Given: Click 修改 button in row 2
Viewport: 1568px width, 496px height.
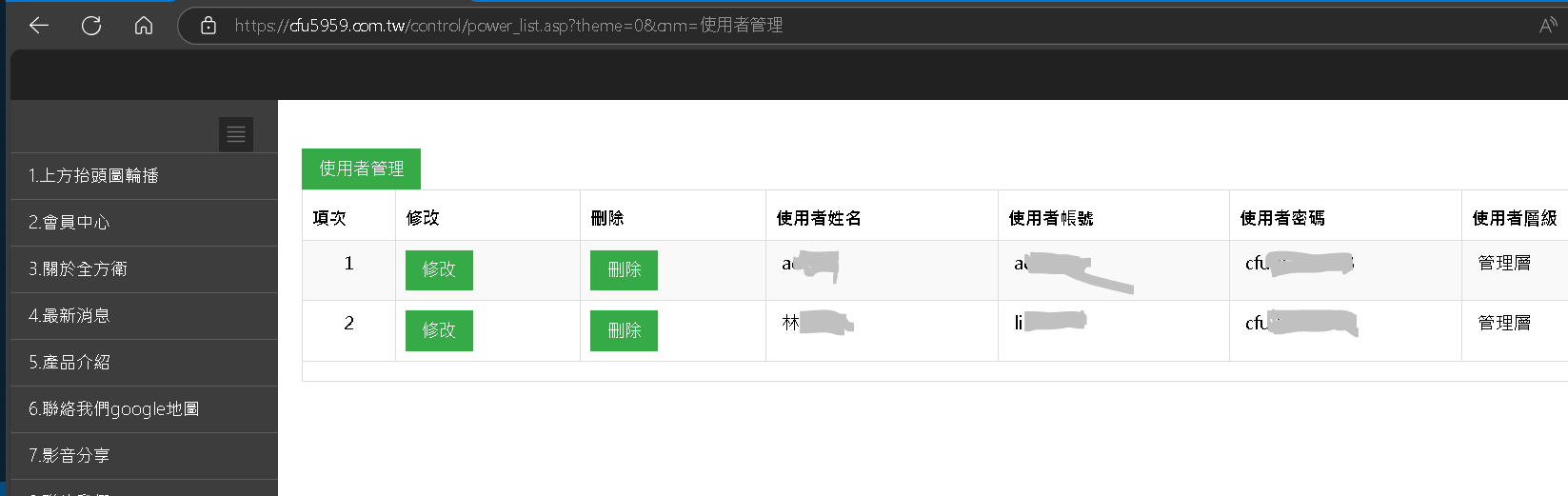Looking at the screenshot, I should [x=439, y=330].
